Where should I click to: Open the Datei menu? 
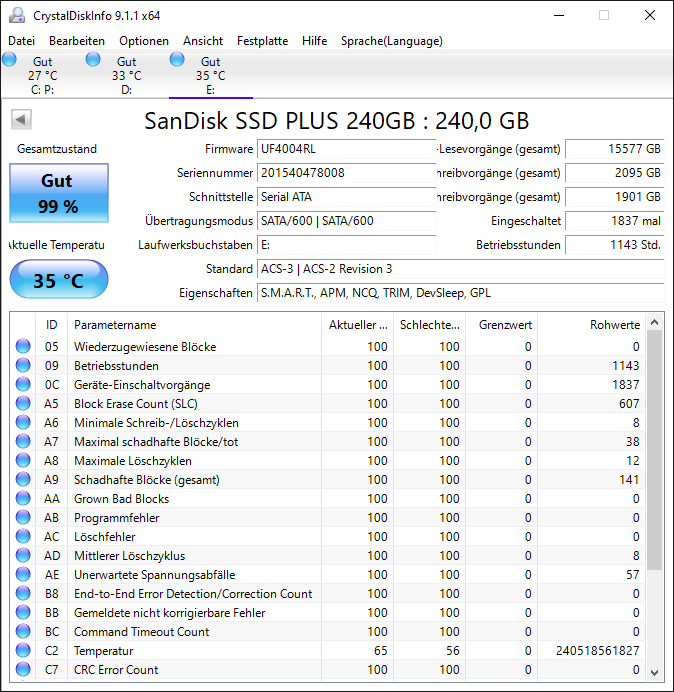(21, 41)
